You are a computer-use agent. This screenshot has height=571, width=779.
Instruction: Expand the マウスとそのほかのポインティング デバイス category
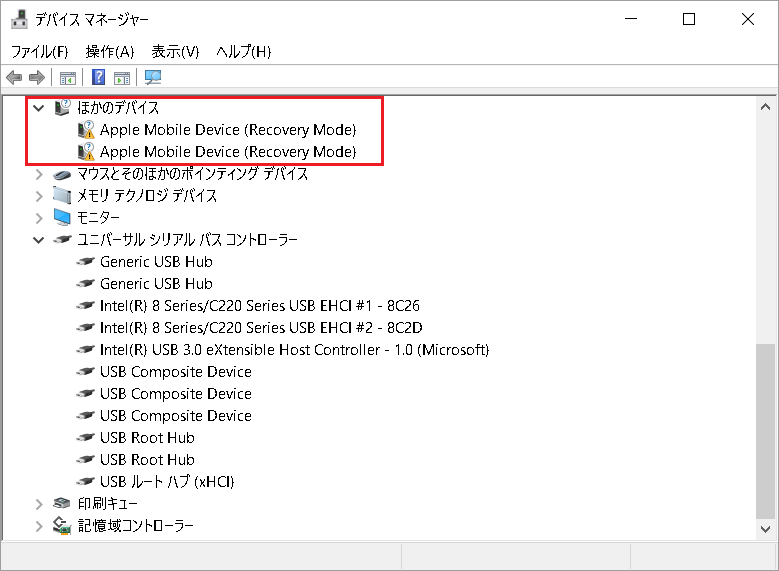point(39,174)
